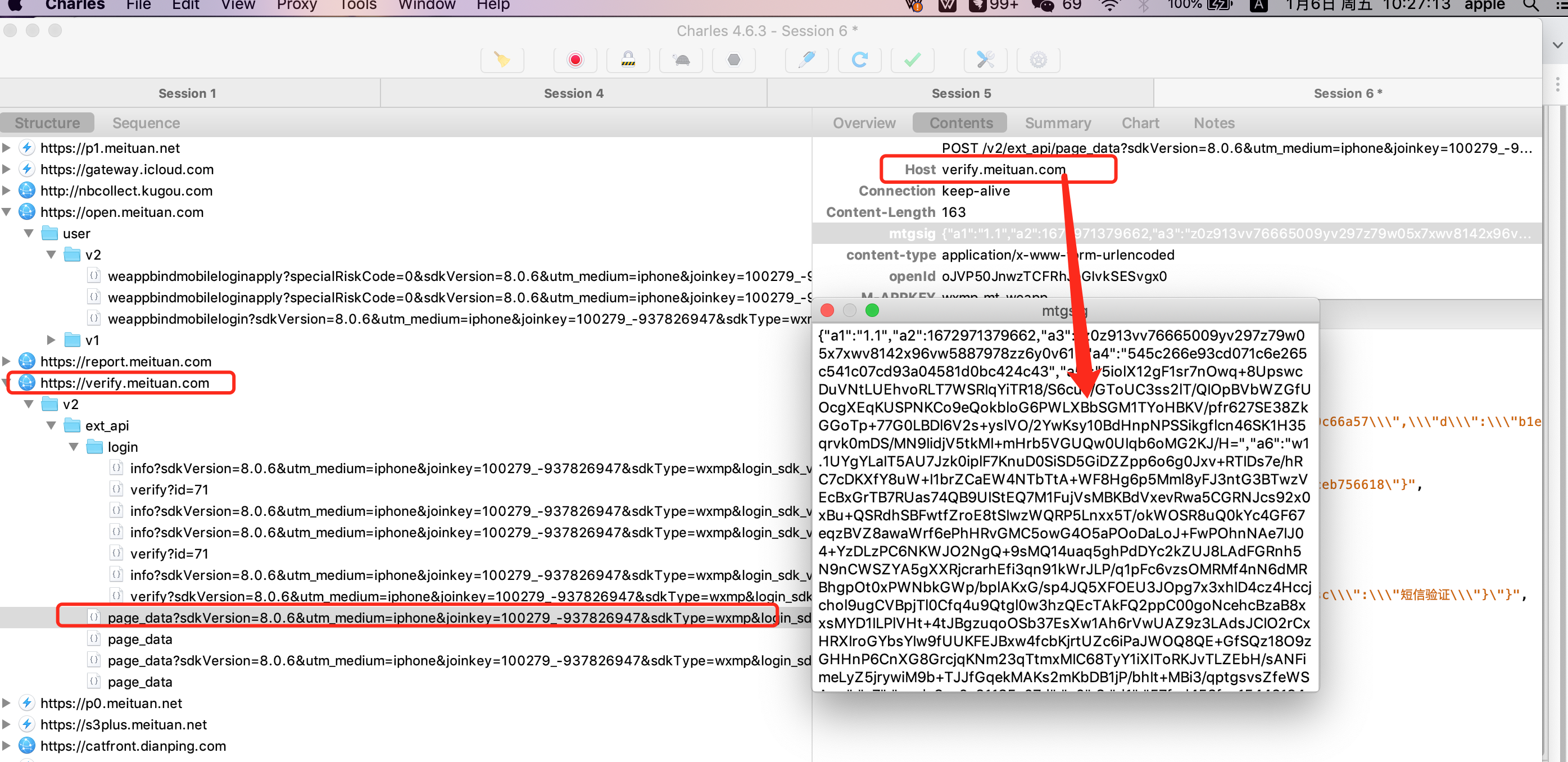Image resolution: width=1568 pixels, height=762 pixels.
Task: Click the broom Clear Session toolbar icon
Action: coord(502,60)
